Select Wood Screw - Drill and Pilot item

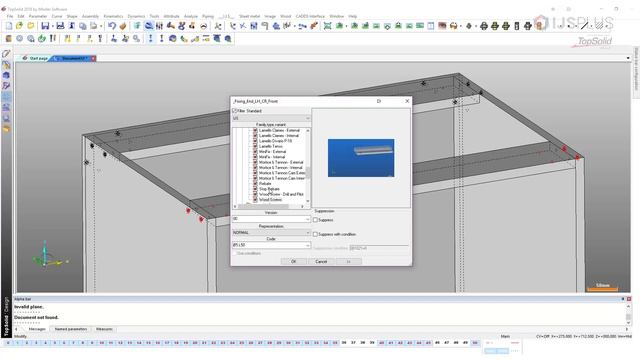coord(281,194)
